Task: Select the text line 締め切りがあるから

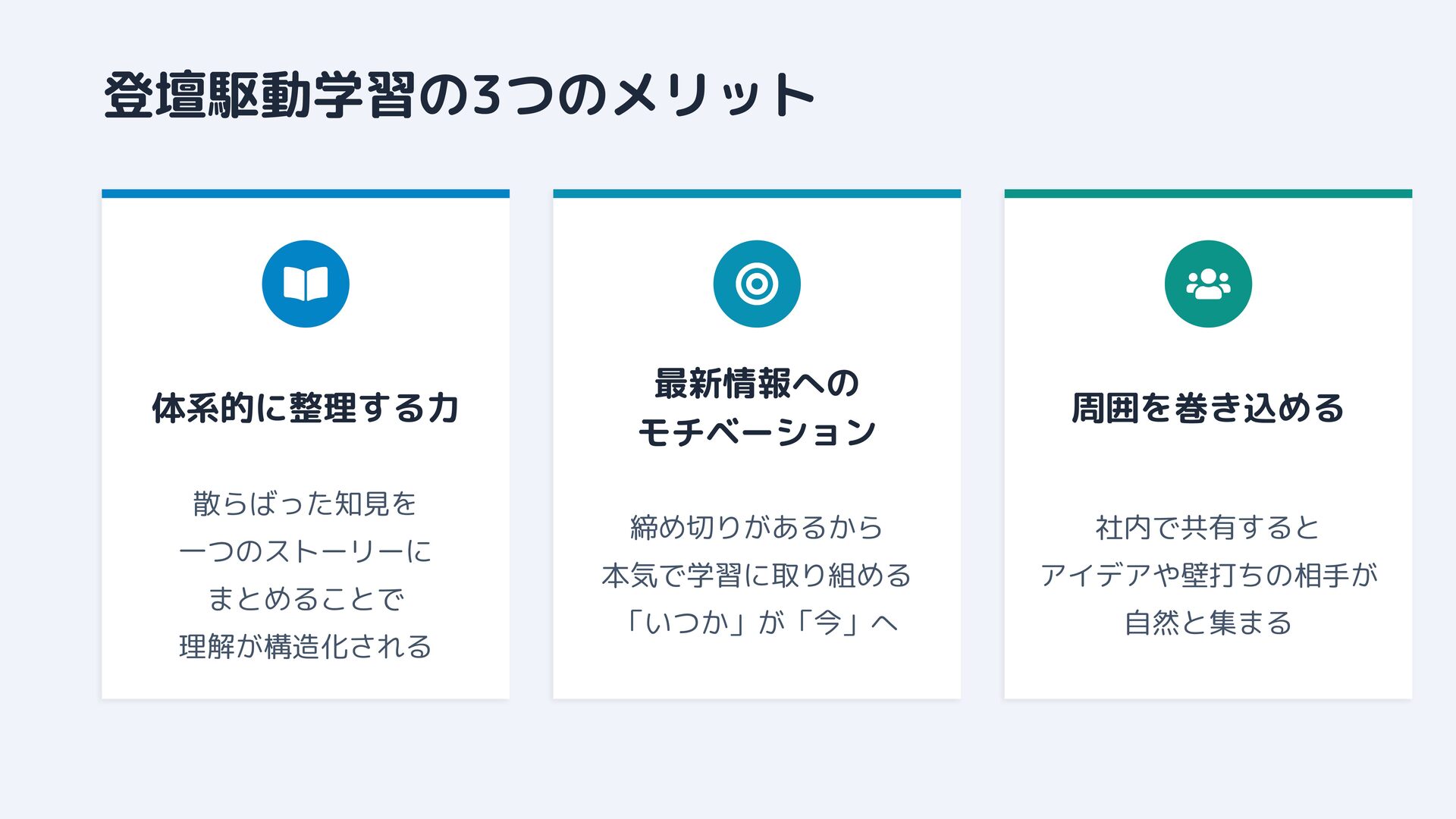Action: coord(757,527)
